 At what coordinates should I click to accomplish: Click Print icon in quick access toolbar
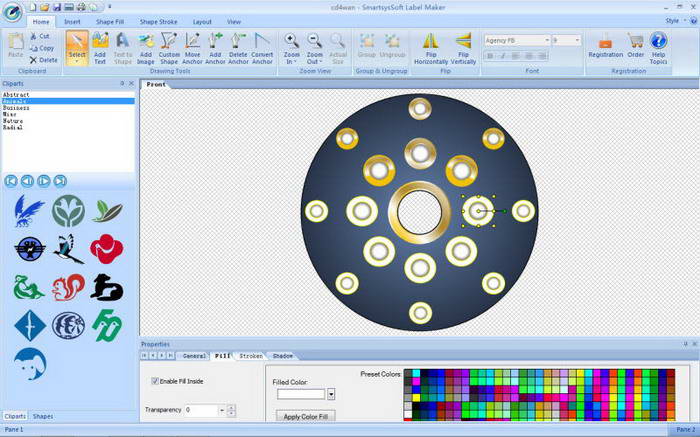(x=81, y=7)
